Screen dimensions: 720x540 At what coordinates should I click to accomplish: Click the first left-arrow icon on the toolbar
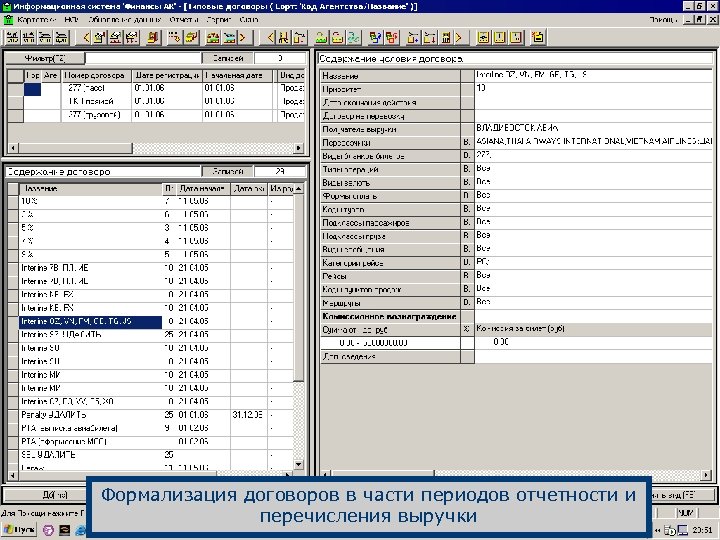pos(86,37)
